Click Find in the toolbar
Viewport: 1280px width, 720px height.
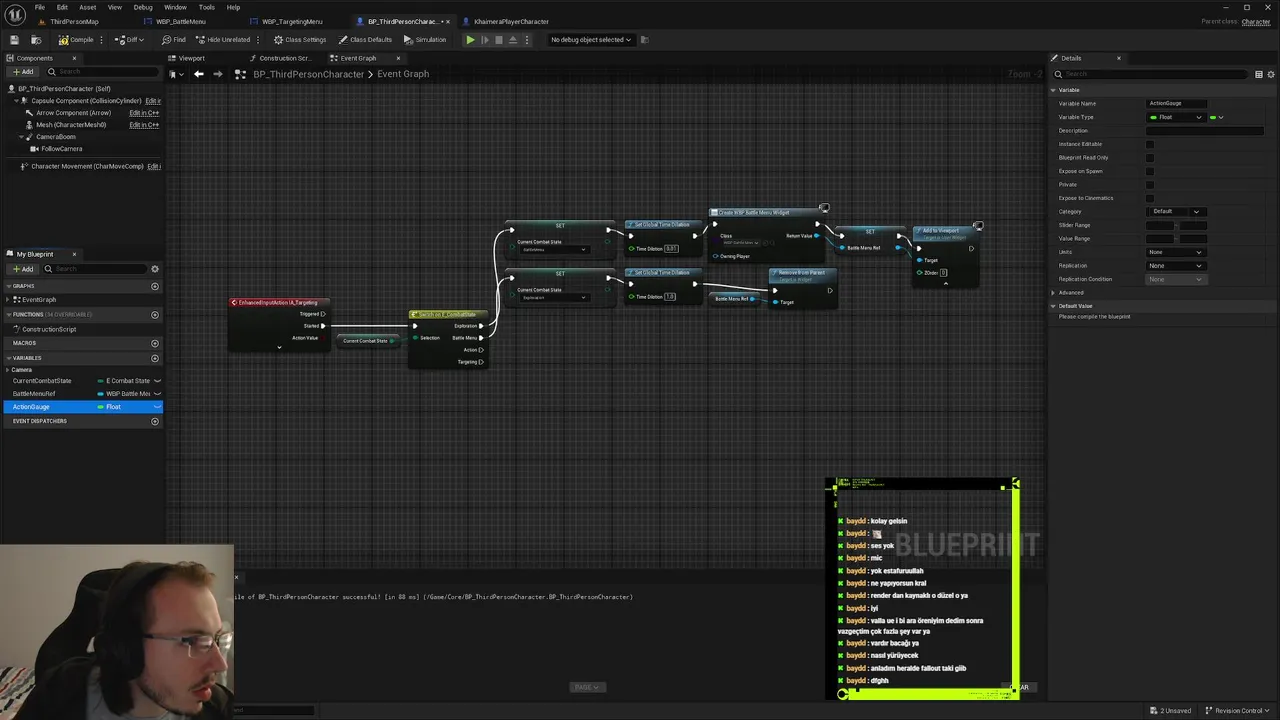coord(174,40)
